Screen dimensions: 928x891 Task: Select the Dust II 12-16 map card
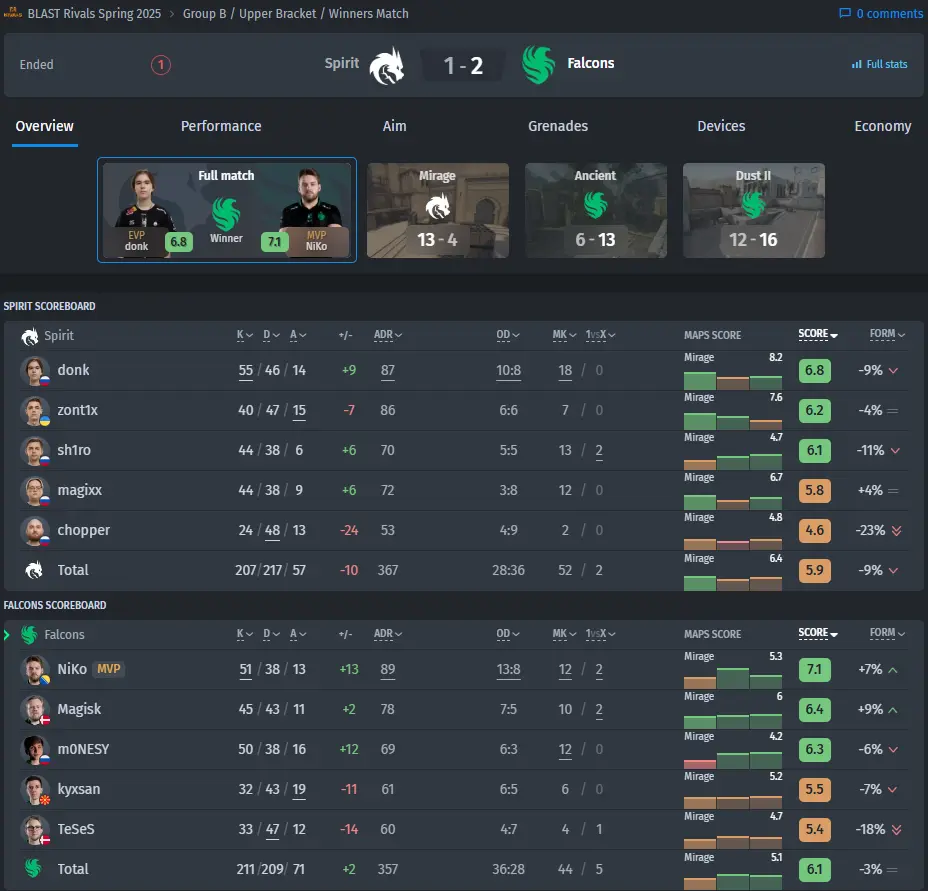[x=753, y=210]
